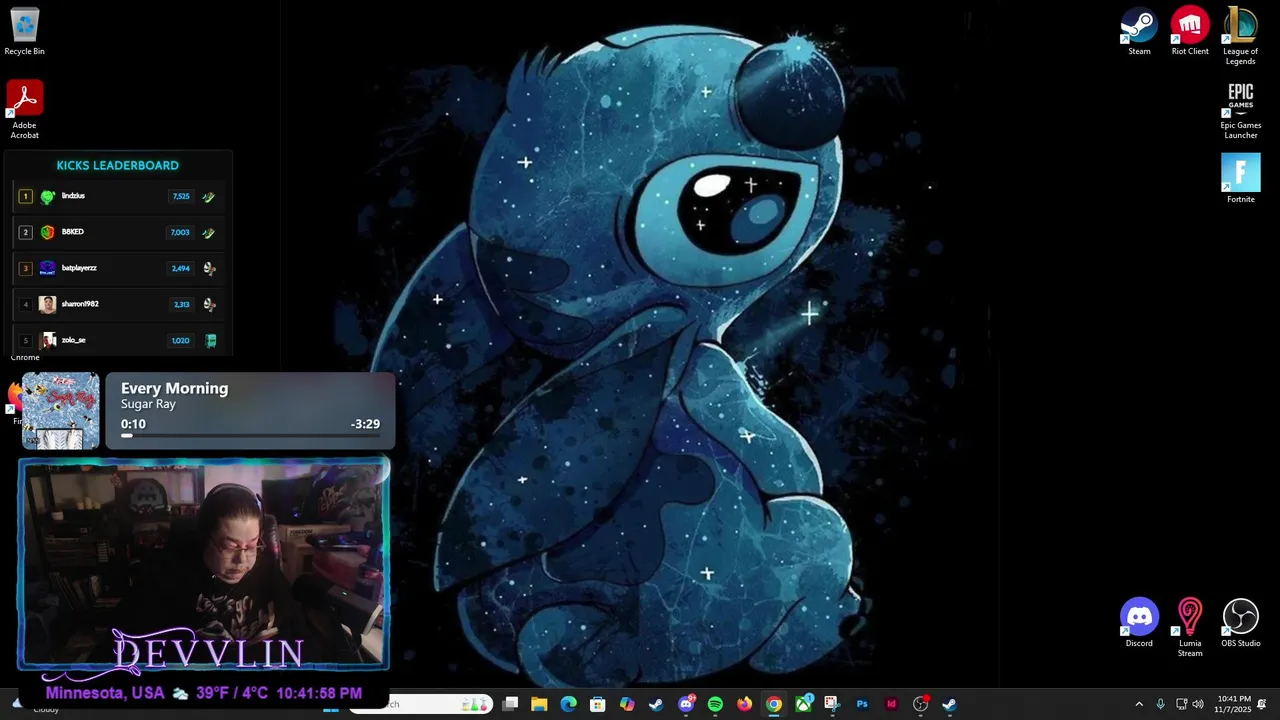Viewport: 1280px width, 720px height.
Task: Click the 'Minnesota, USA' location text
Action: (105, 693)
